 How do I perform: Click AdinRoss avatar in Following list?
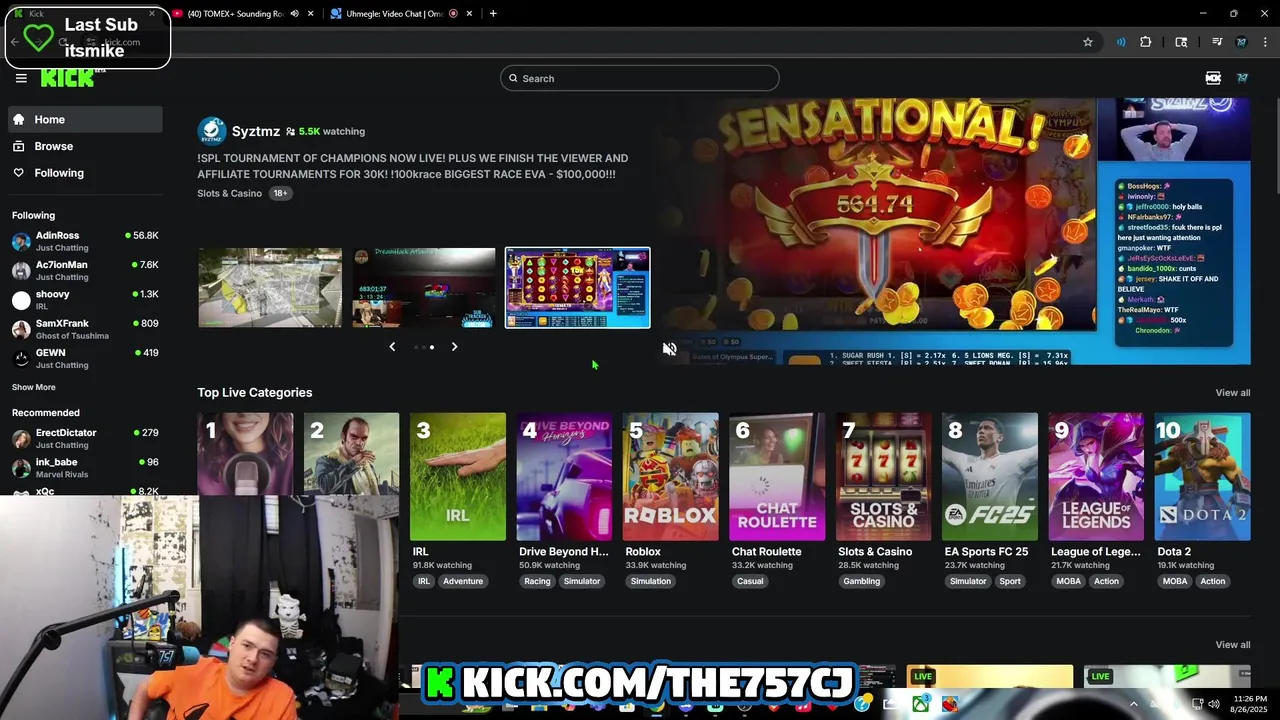21,242
